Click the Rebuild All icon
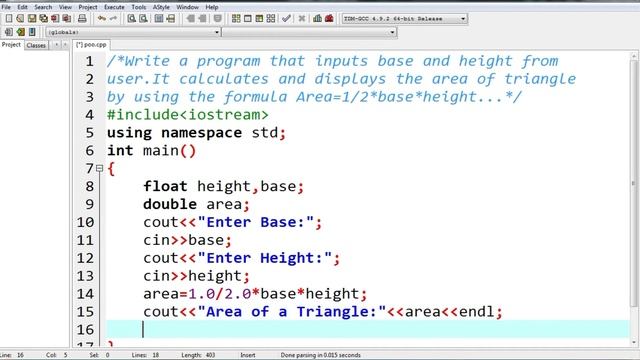 pyautogui.click(x=271, y=18)
